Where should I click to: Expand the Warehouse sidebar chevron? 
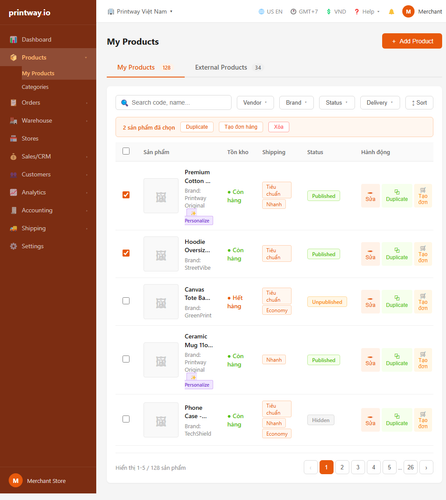[86, 121]
